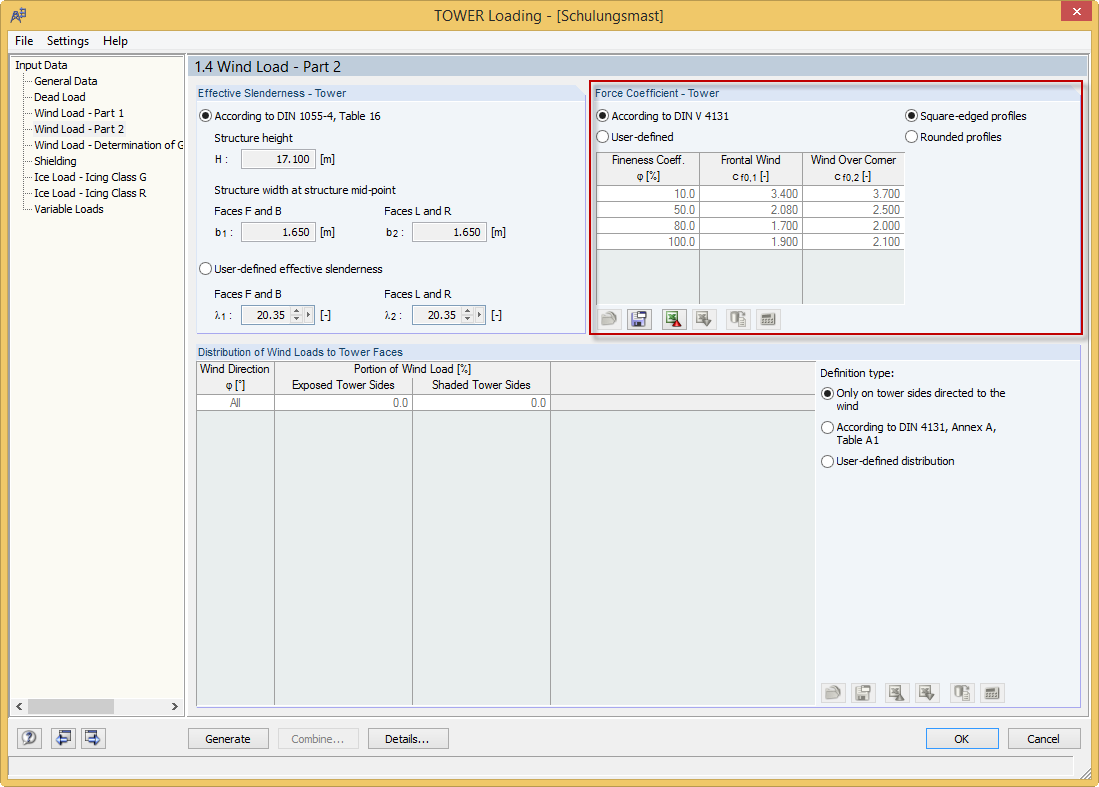
Task: Import Force Coefficient table from Excel
Action: tap(704, 319)
